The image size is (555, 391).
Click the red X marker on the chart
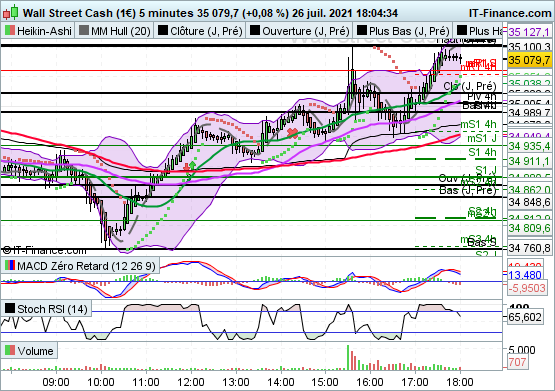tap(292, 133)
